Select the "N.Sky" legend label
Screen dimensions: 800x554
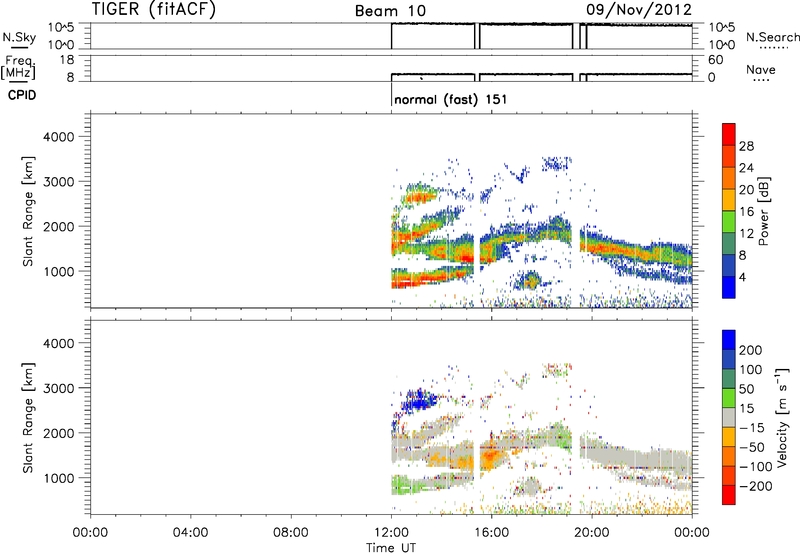[x=19, y=37]
